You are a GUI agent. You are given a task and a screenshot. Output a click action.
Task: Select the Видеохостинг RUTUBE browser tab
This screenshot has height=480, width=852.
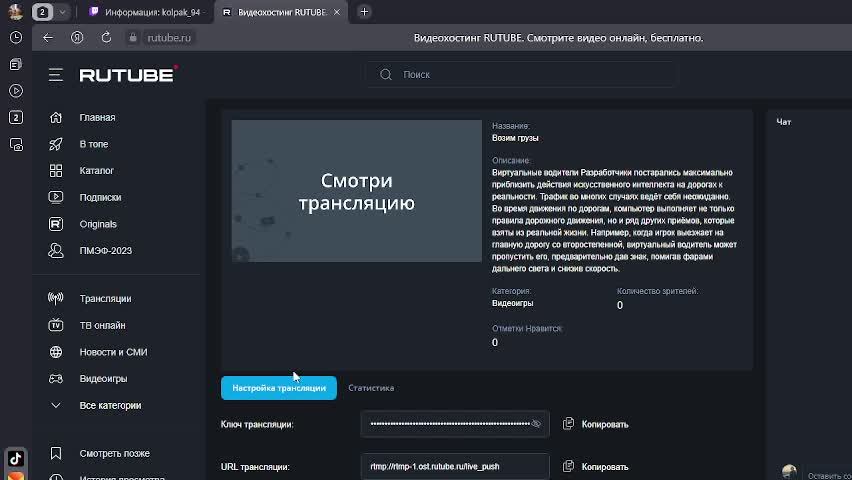[x=280, y=12]
